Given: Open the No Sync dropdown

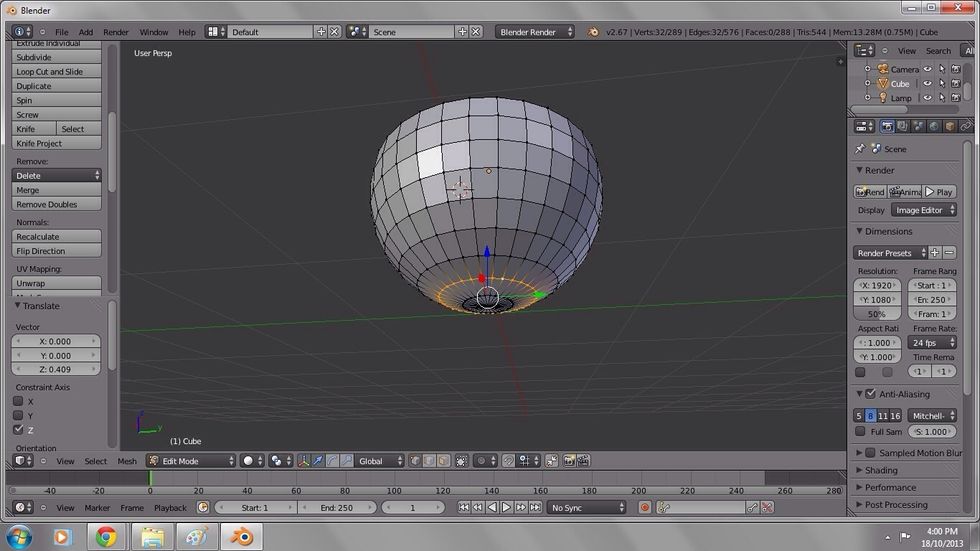Looking at the screenshot, I should pos(586,508).
